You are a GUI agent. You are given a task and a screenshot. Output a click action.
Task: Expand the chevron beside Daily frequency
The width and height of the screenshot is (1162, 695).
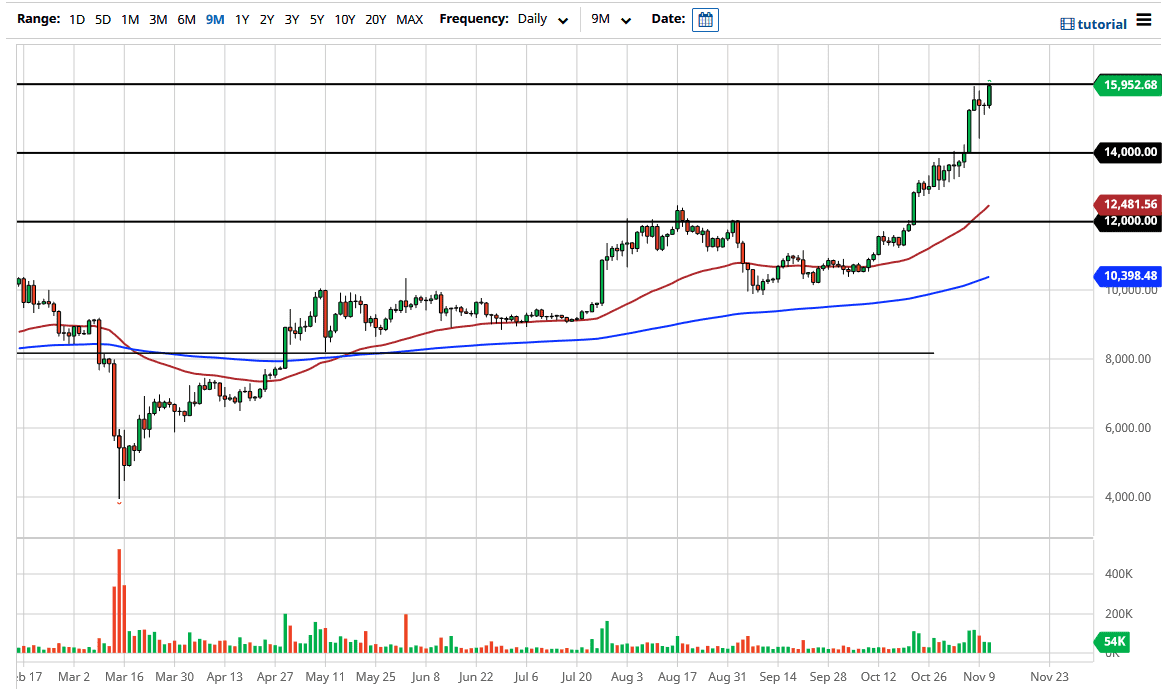coord(562,20)
